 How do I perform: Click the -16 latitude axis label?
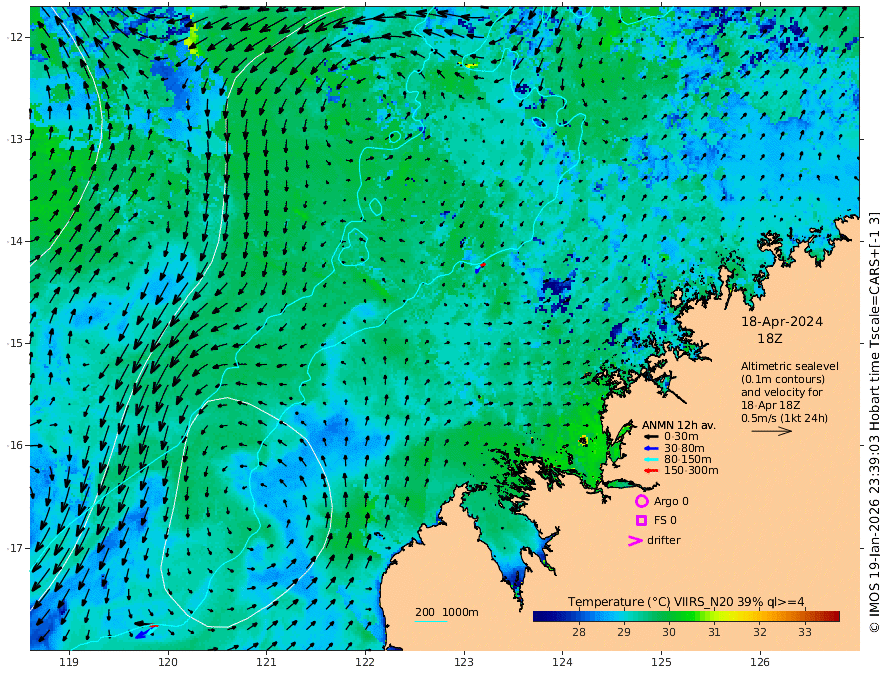click(15, 445)
